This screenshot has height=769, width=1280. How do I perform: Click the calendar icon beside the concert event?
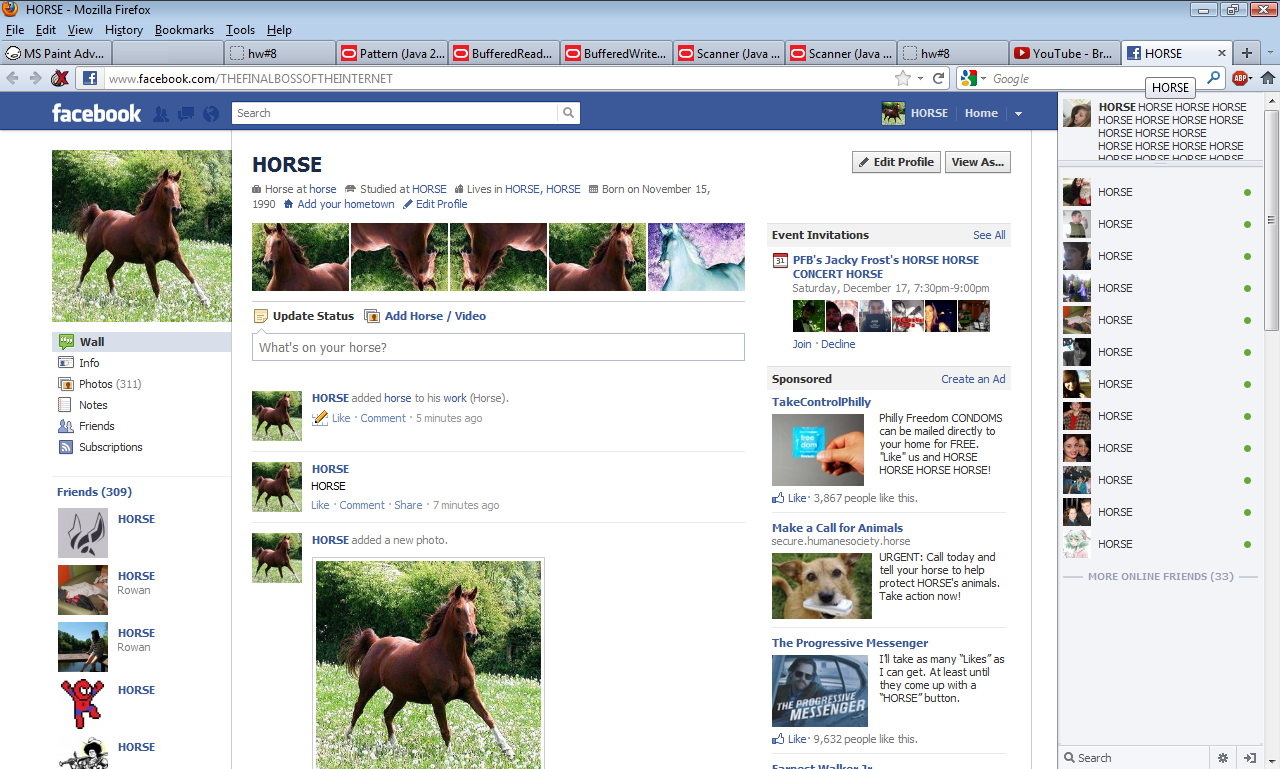780,261
